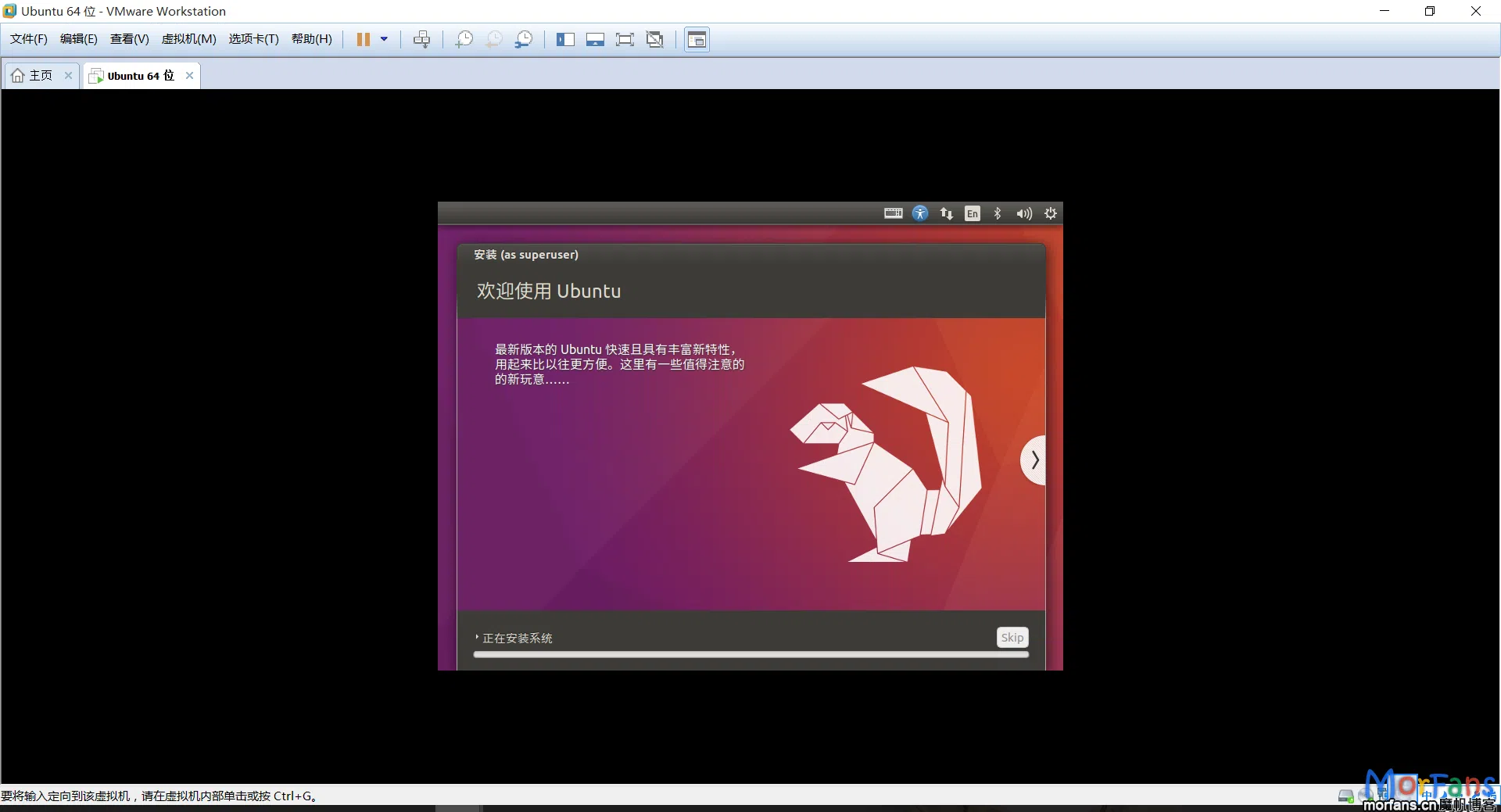
Task: Click the status bar hint about Ctrl+G
Action: pyautogui.click(x=159, y=796)
